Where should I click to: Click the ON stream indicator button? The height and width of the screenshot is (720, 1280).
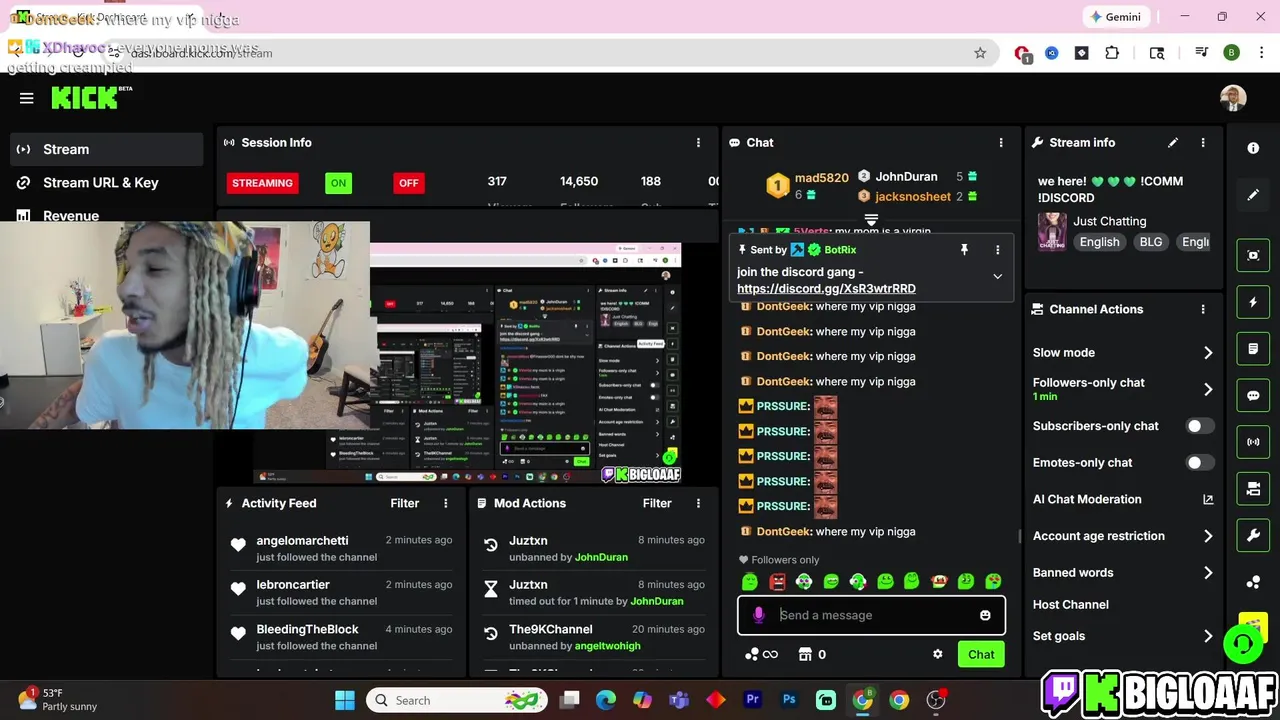click(x=338, y=183)
